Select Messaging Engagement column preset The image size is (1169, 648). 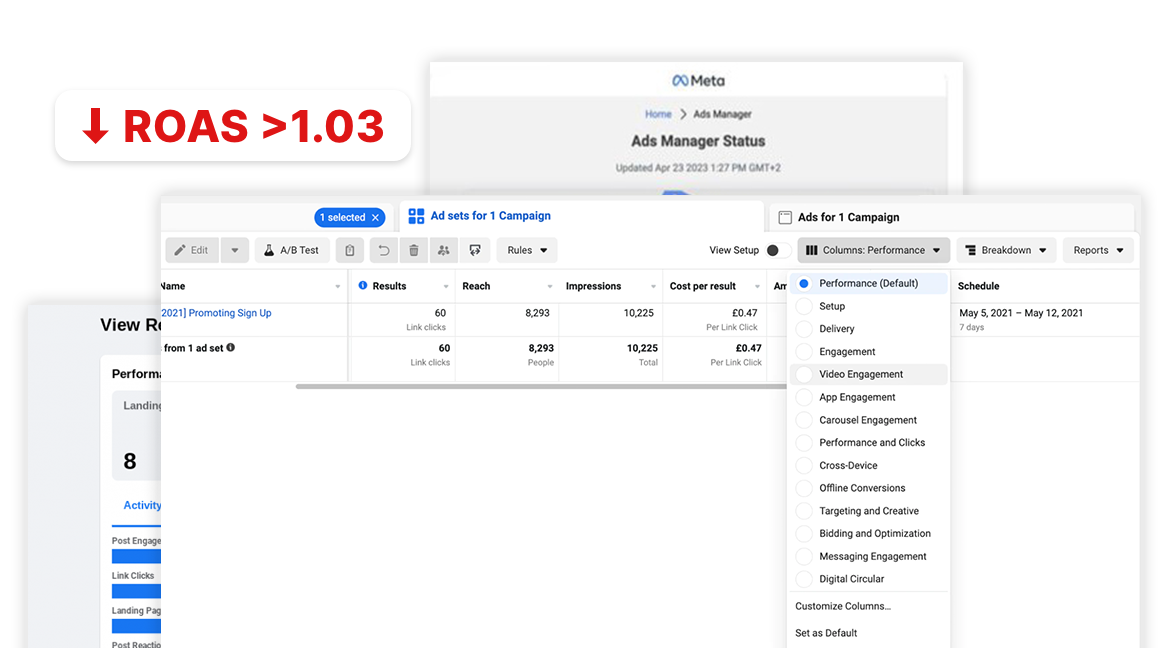pyautogui.click(x=869, y=556)
